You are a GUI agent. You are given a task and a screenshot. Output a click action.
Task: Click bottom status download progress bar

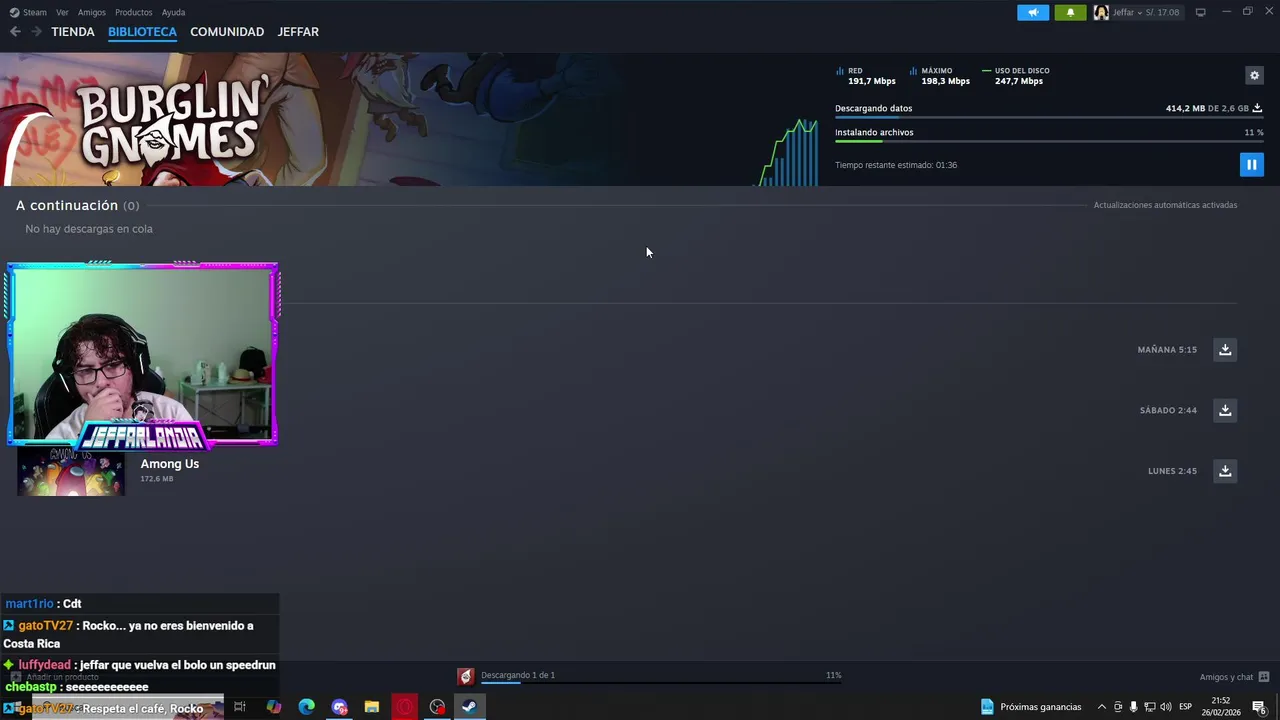click(x=661, y=684)
